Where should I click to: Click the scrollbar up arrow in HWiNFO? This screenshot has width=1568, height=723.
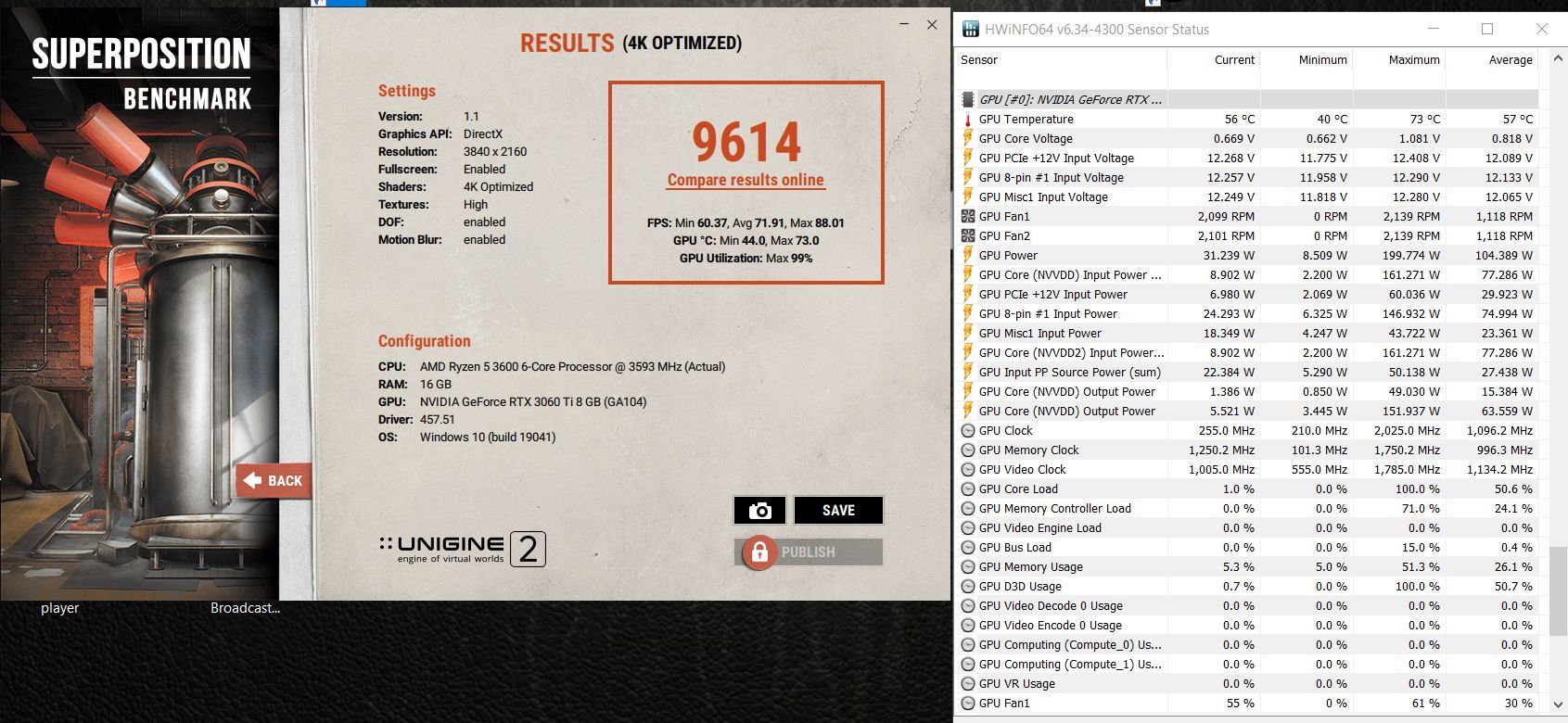coord(1558,57)
